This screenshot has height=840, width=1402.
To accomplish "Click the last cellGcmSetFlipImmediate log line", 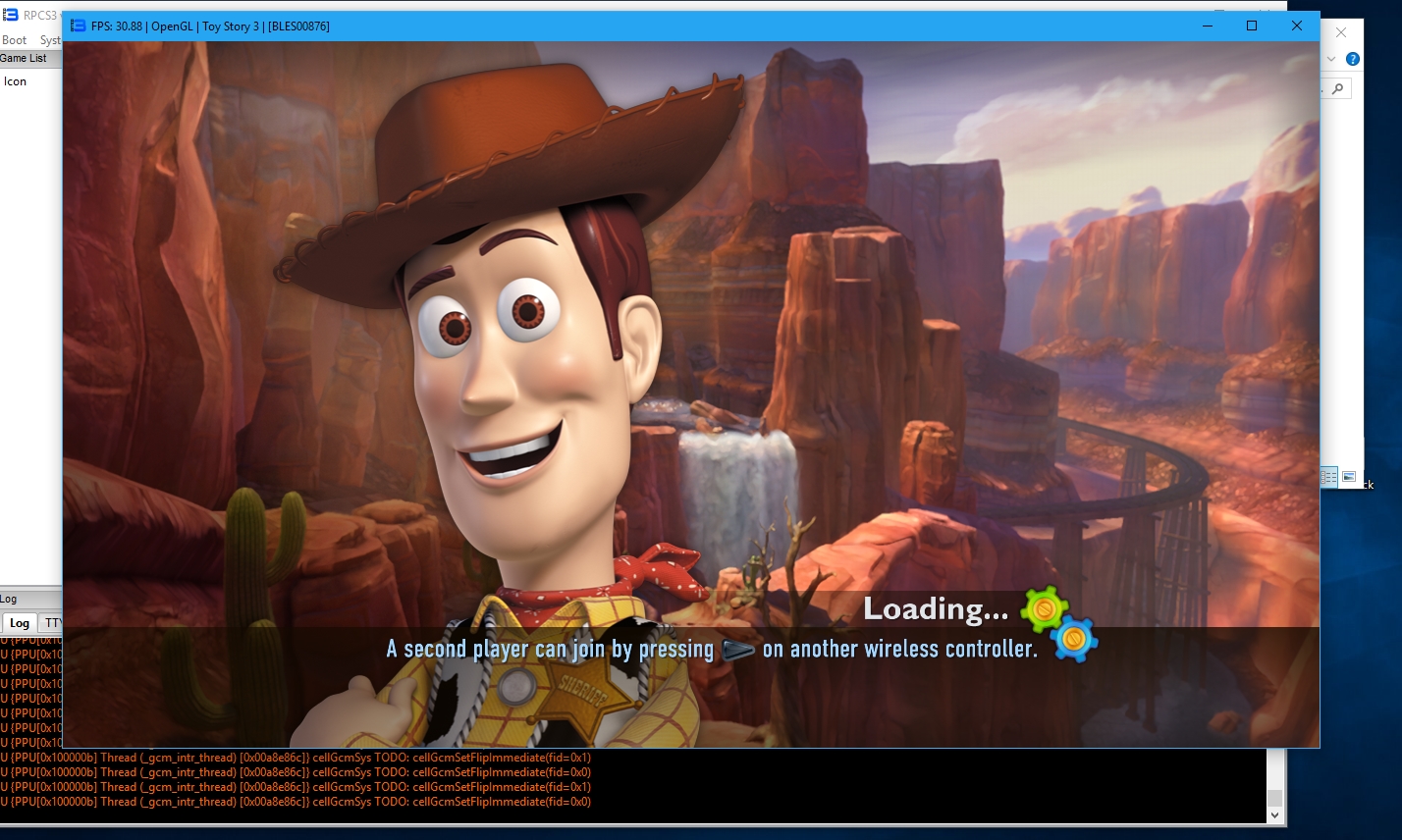I will coord(295,802).
